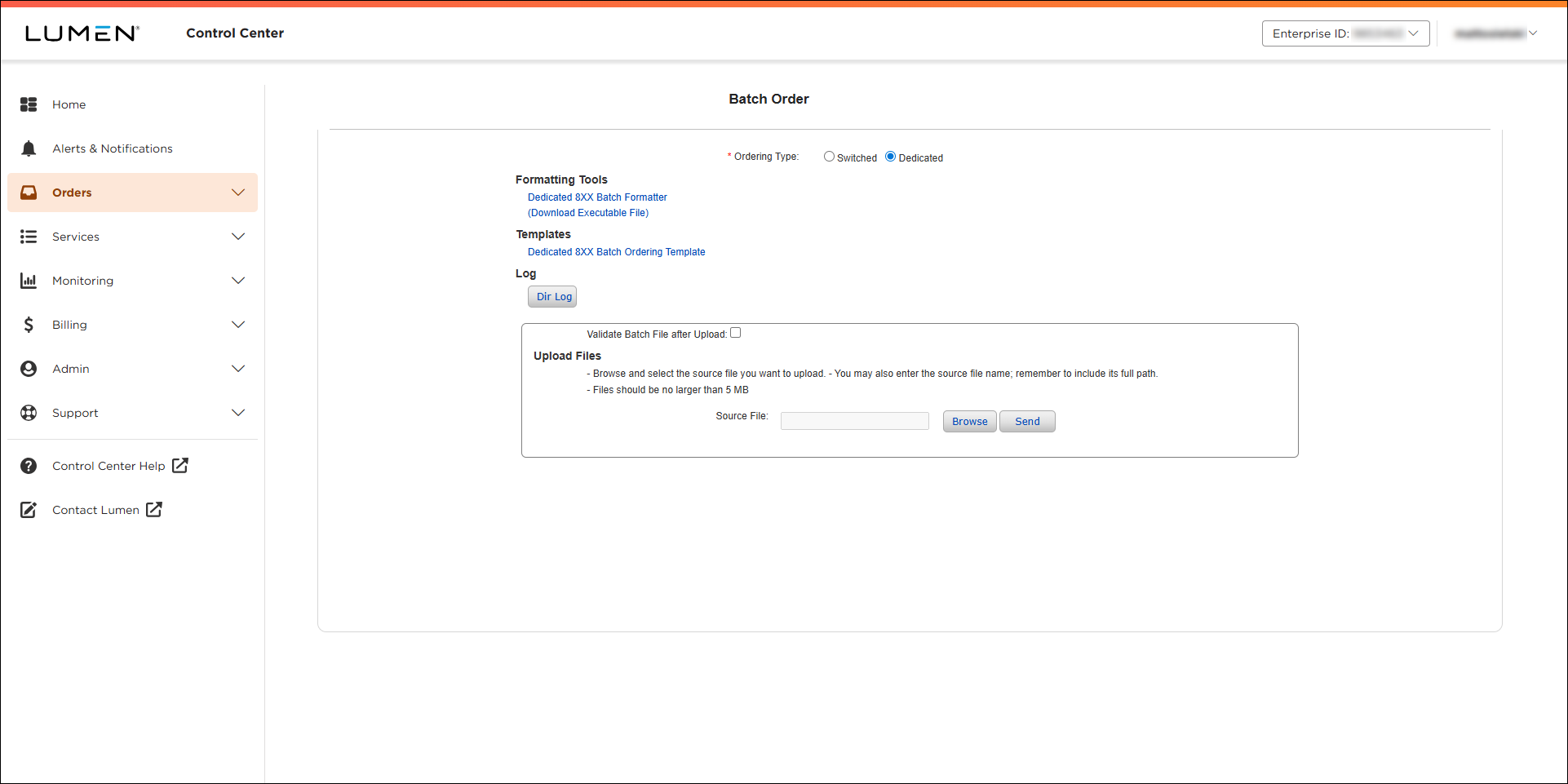Select the Dedicated ordering type
Screen dimensions: 1568x784
click(889, 156)
